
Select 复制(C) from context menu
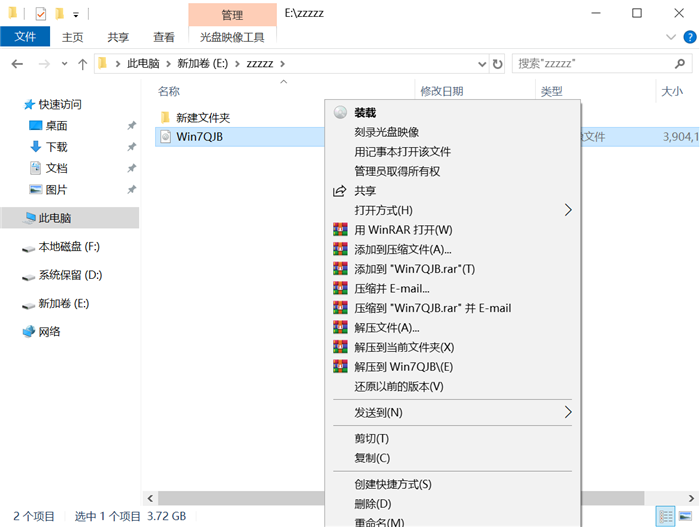(x=372, y=458)
